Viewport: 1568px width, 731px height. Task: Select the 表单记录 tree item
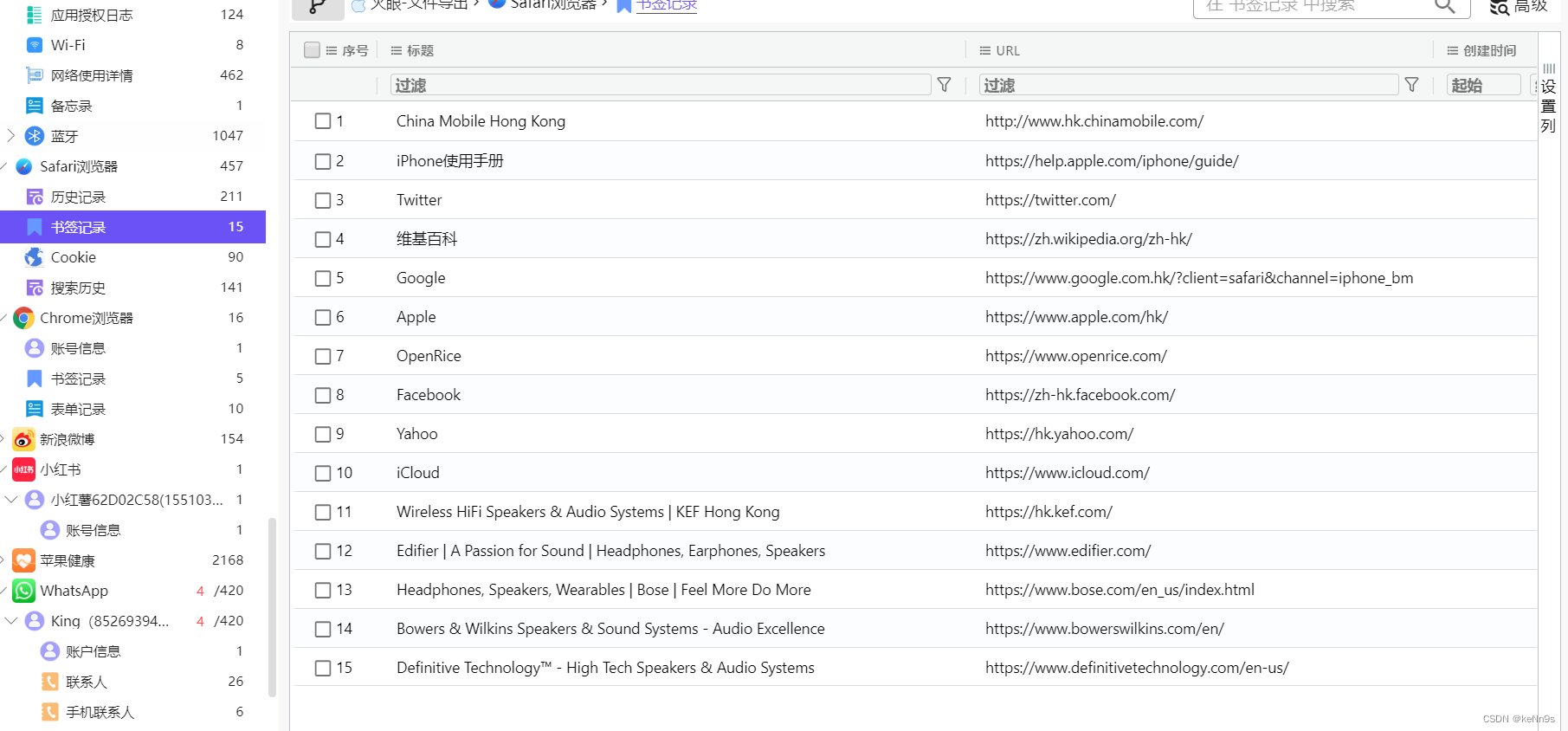coord(133,409)
